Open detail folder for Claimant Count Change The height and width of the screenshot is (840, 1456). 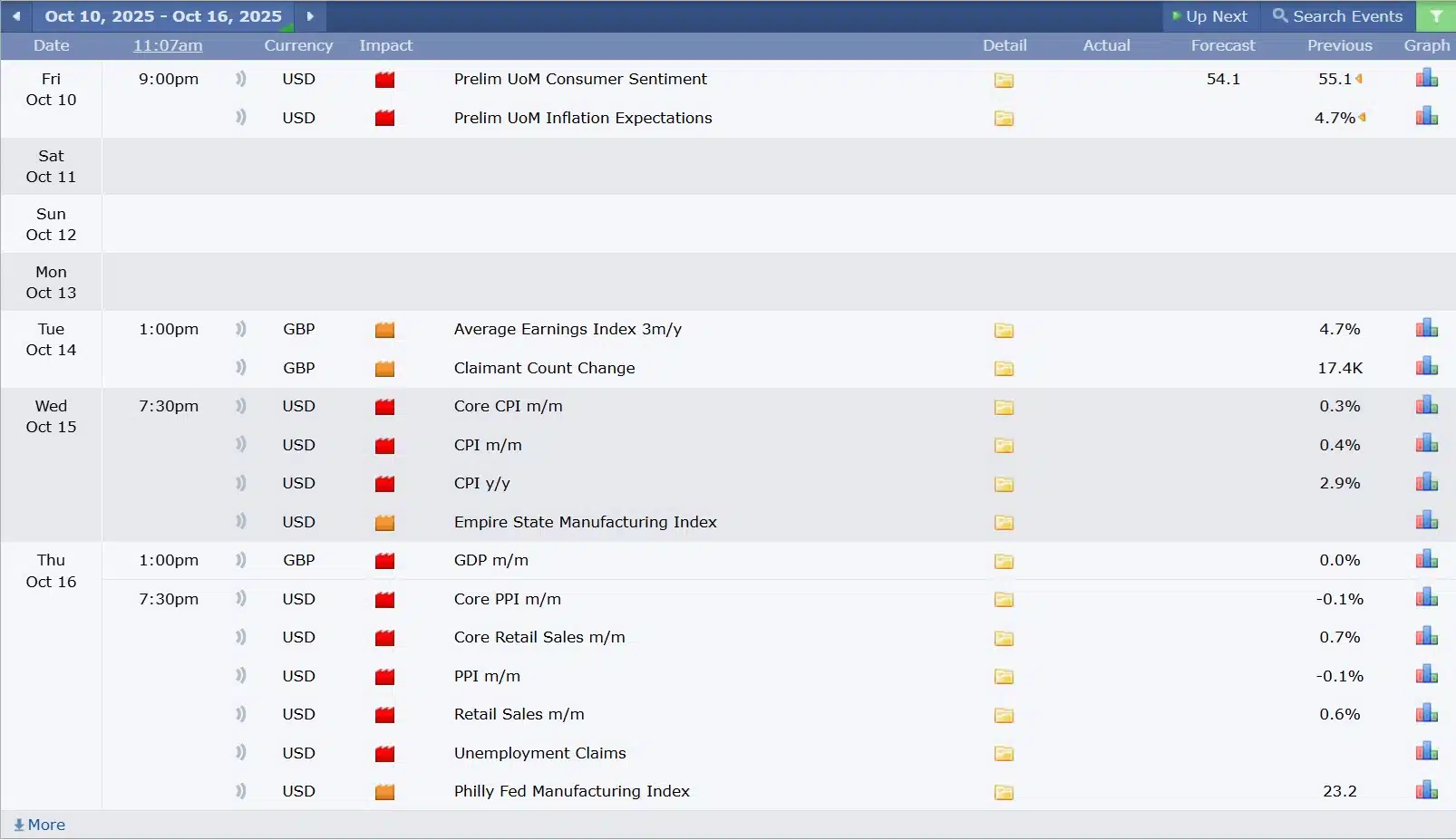click(1004, 369)
